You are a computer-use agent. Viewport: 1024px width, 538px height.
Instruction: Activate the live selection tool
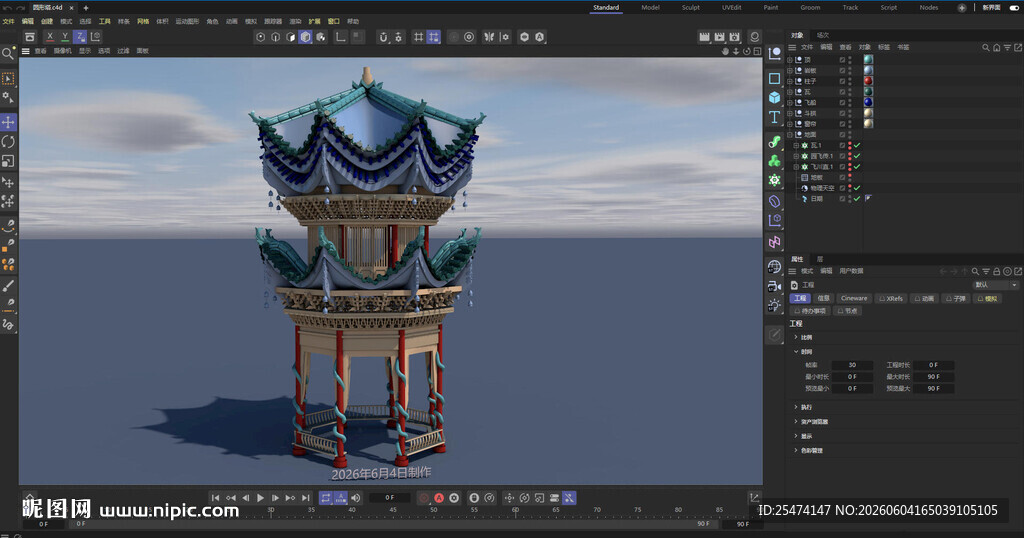point(8,79)
